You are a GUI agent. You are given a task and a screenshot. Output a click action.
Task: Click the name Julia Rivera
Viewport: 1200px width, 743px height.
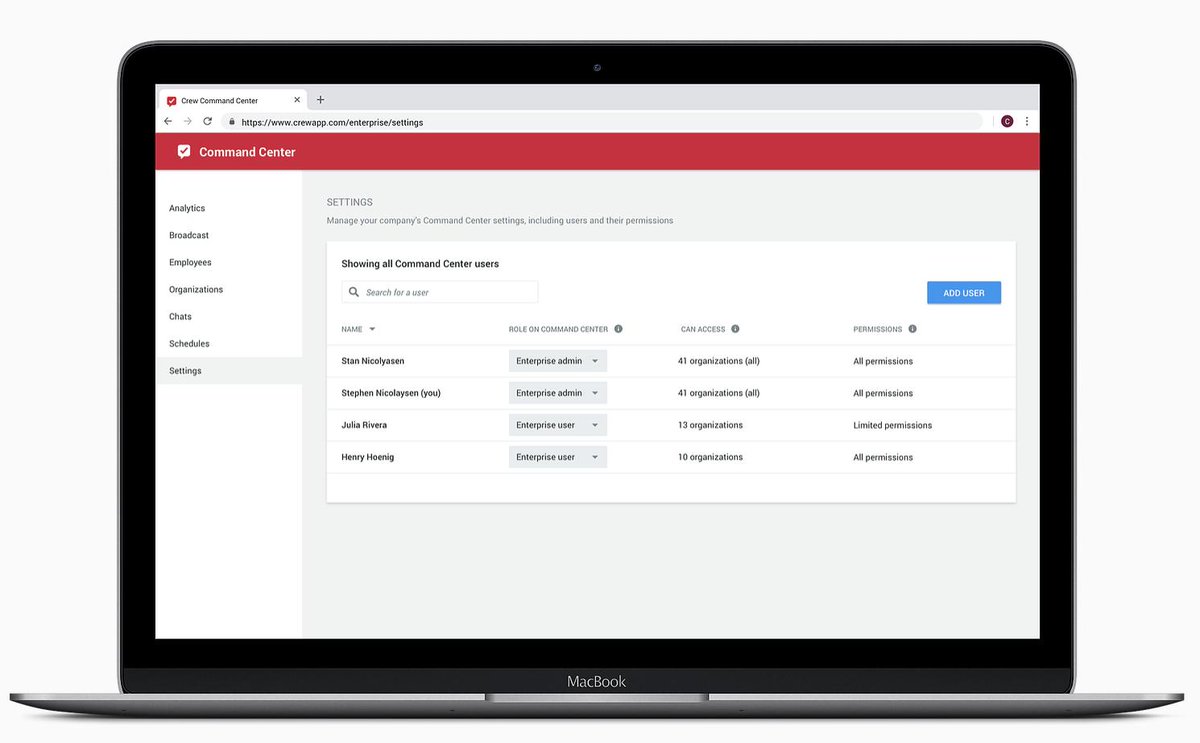[x=364, y=425]
